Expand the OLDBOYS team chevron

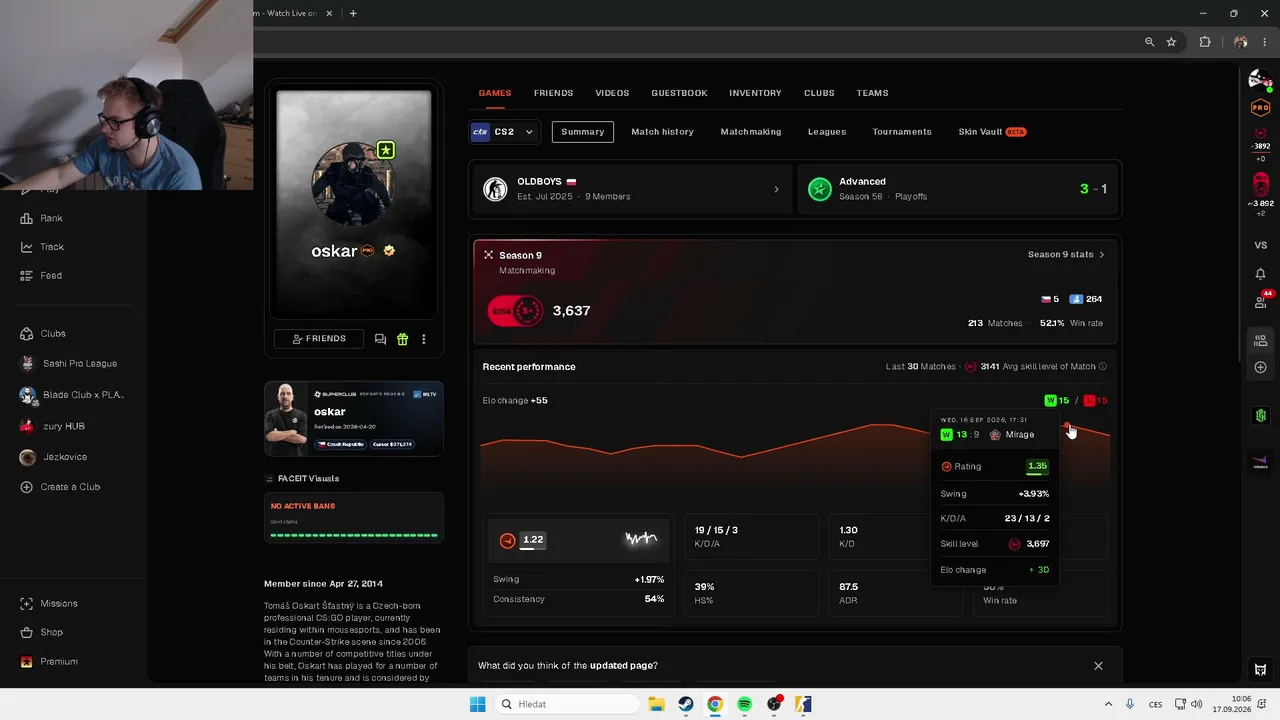776,189
